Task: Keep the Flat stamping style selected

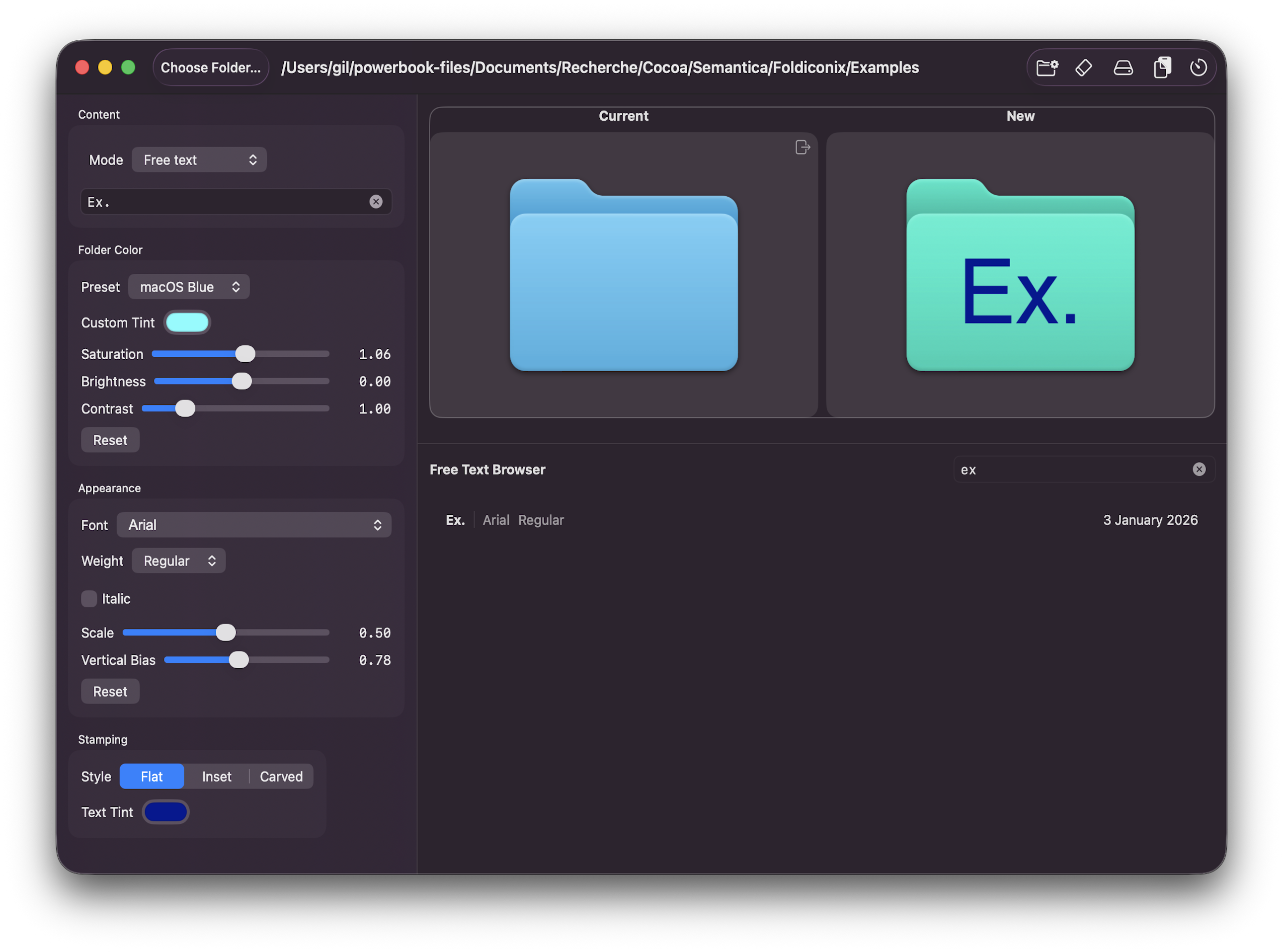Action: coord(152,776)
